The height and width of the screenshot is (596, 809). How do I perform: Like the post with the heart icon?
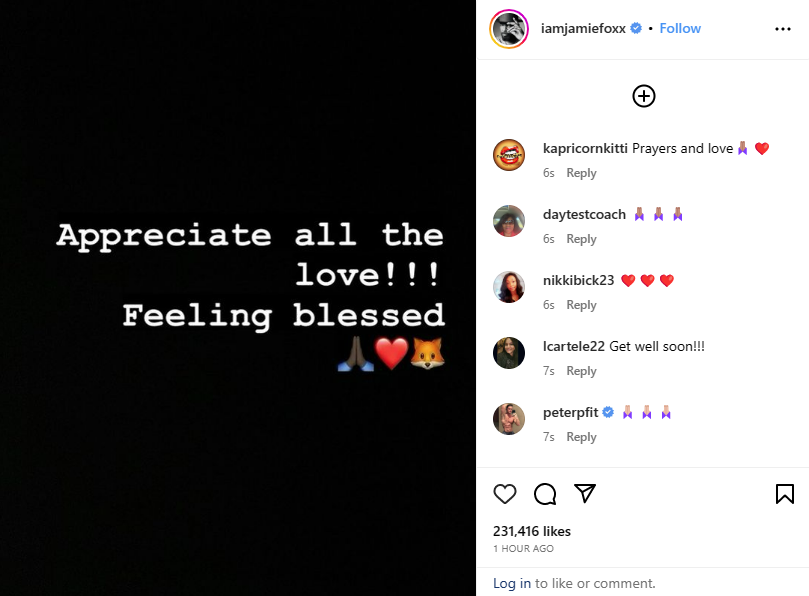point(505,494)
